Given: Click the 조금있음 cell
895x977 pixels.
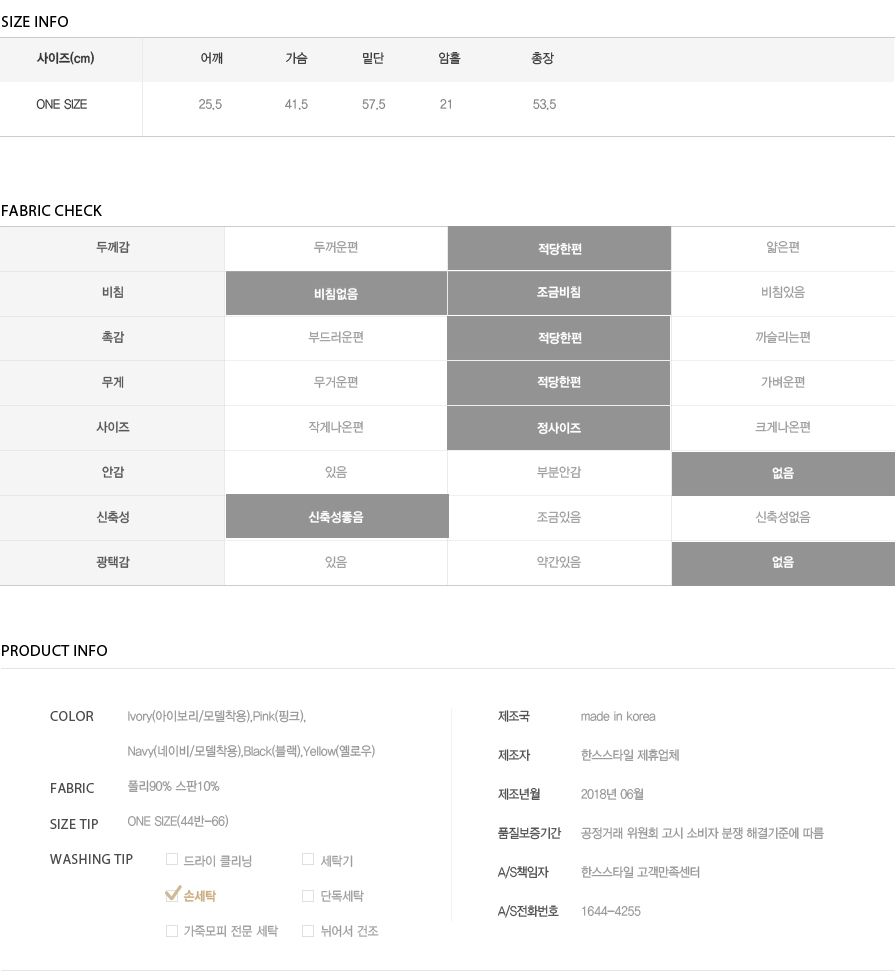Looking at the screenshot, I should click(x=559, y=517).
